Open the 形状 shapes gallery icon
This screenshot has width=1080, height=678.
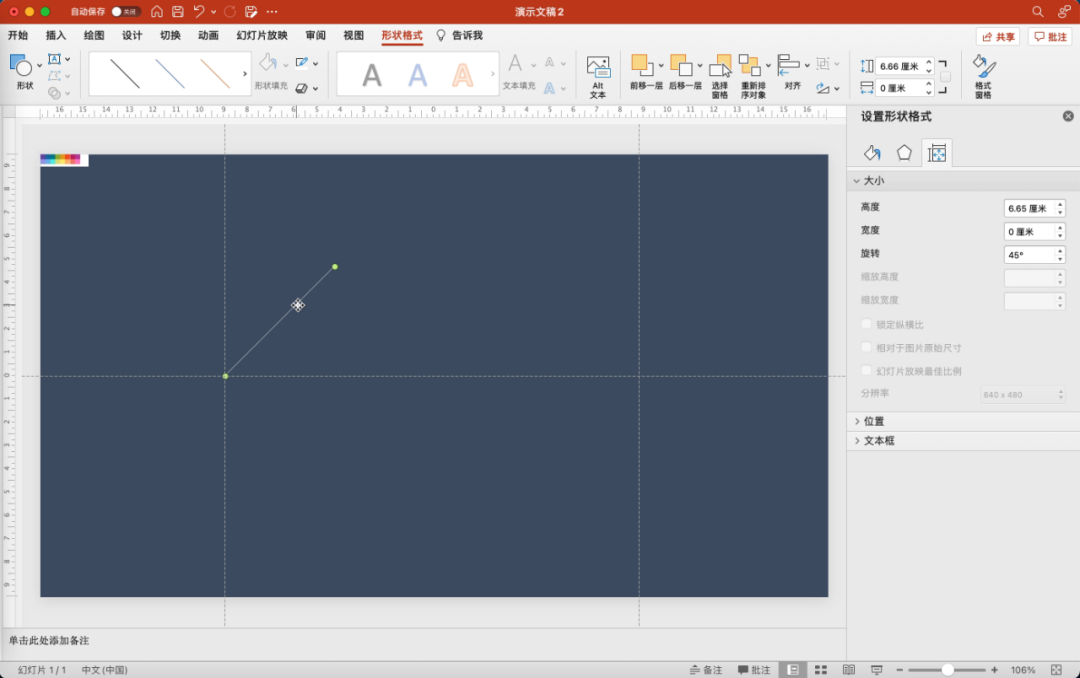[21, 66]
